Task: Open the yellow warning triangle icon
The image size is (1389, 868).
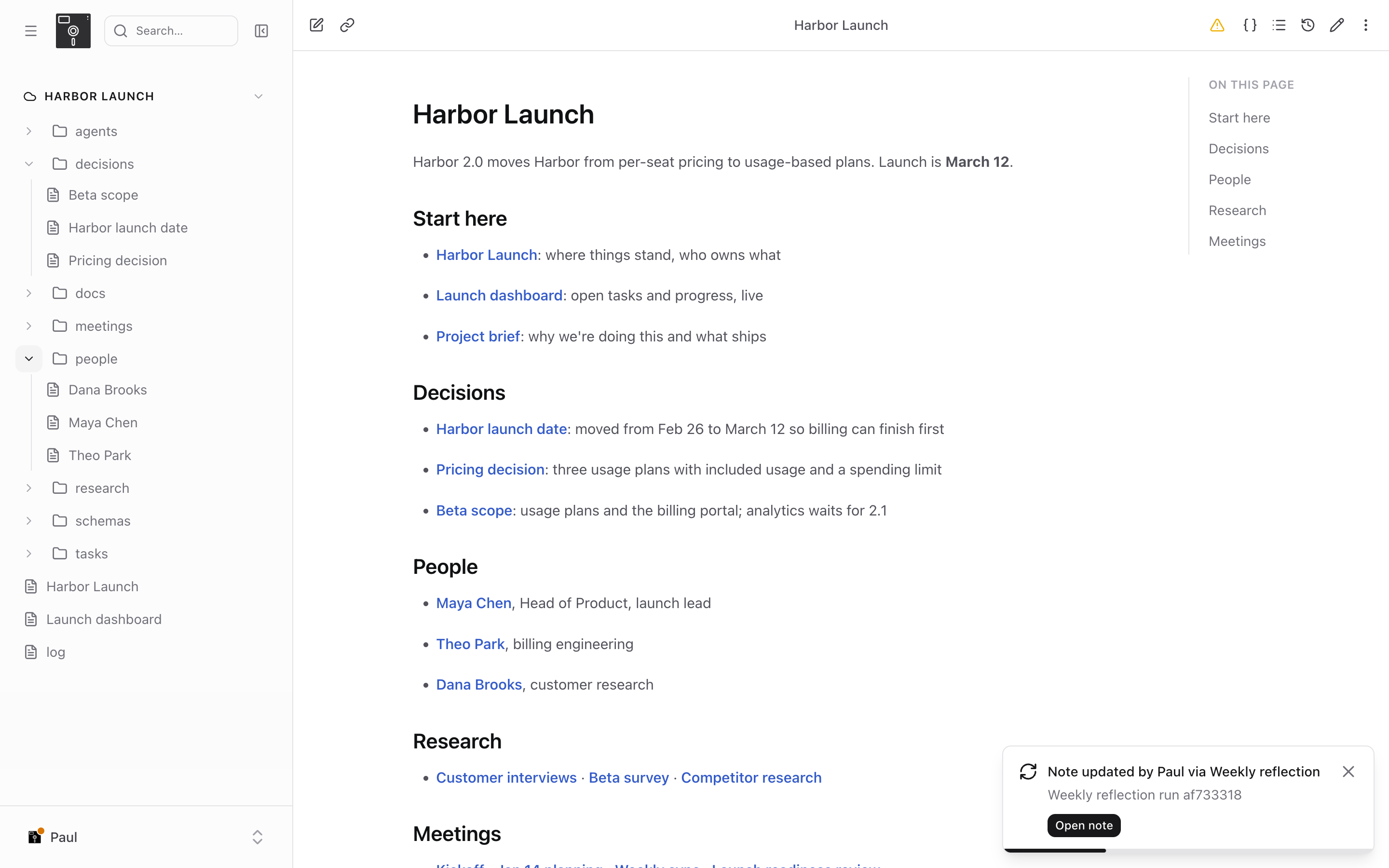Action: click(1217, 25)
